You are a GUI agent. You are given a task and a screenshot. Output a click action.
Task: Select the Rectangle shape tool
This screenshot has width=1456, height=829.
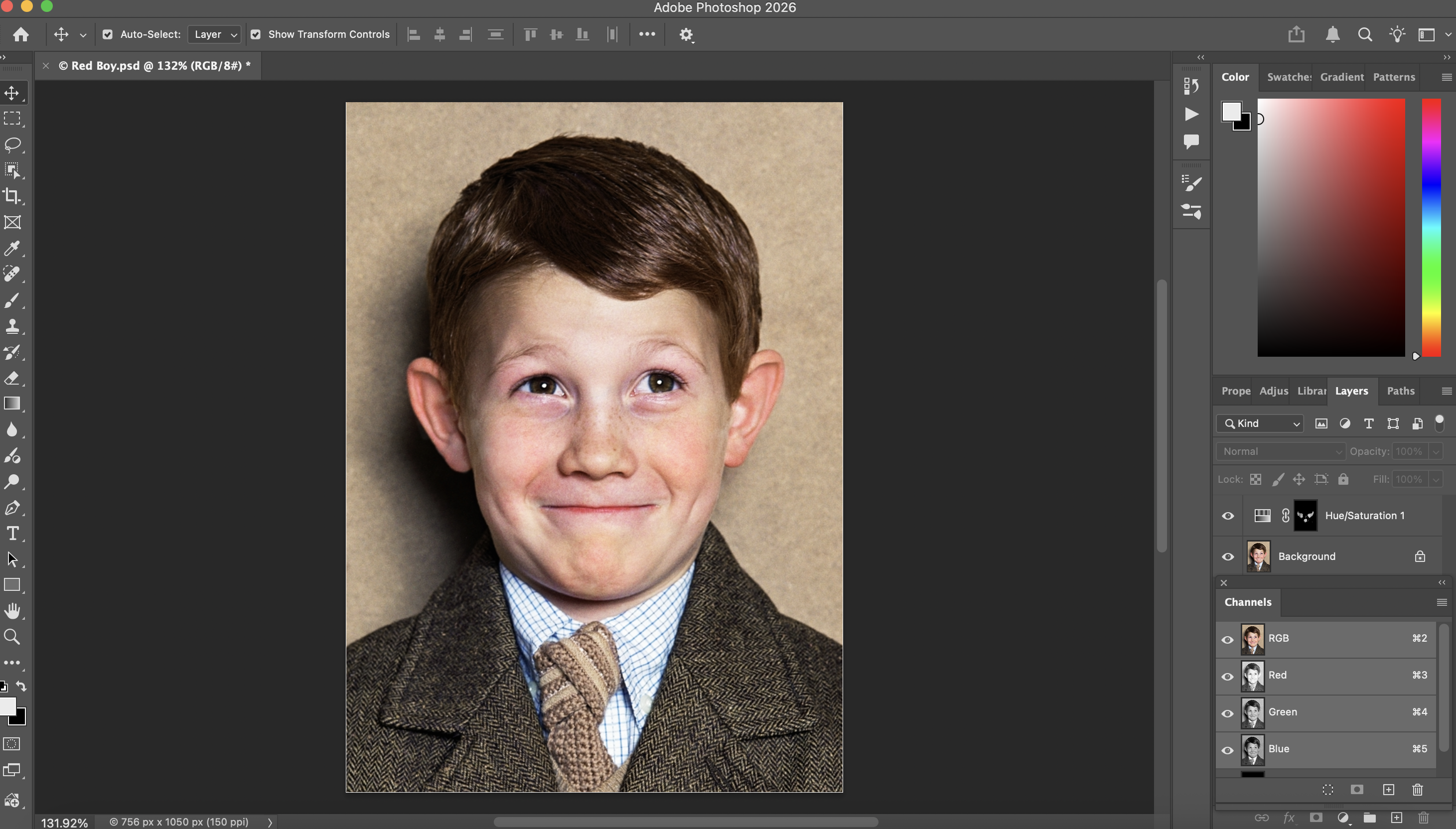[x=12, y=585]
